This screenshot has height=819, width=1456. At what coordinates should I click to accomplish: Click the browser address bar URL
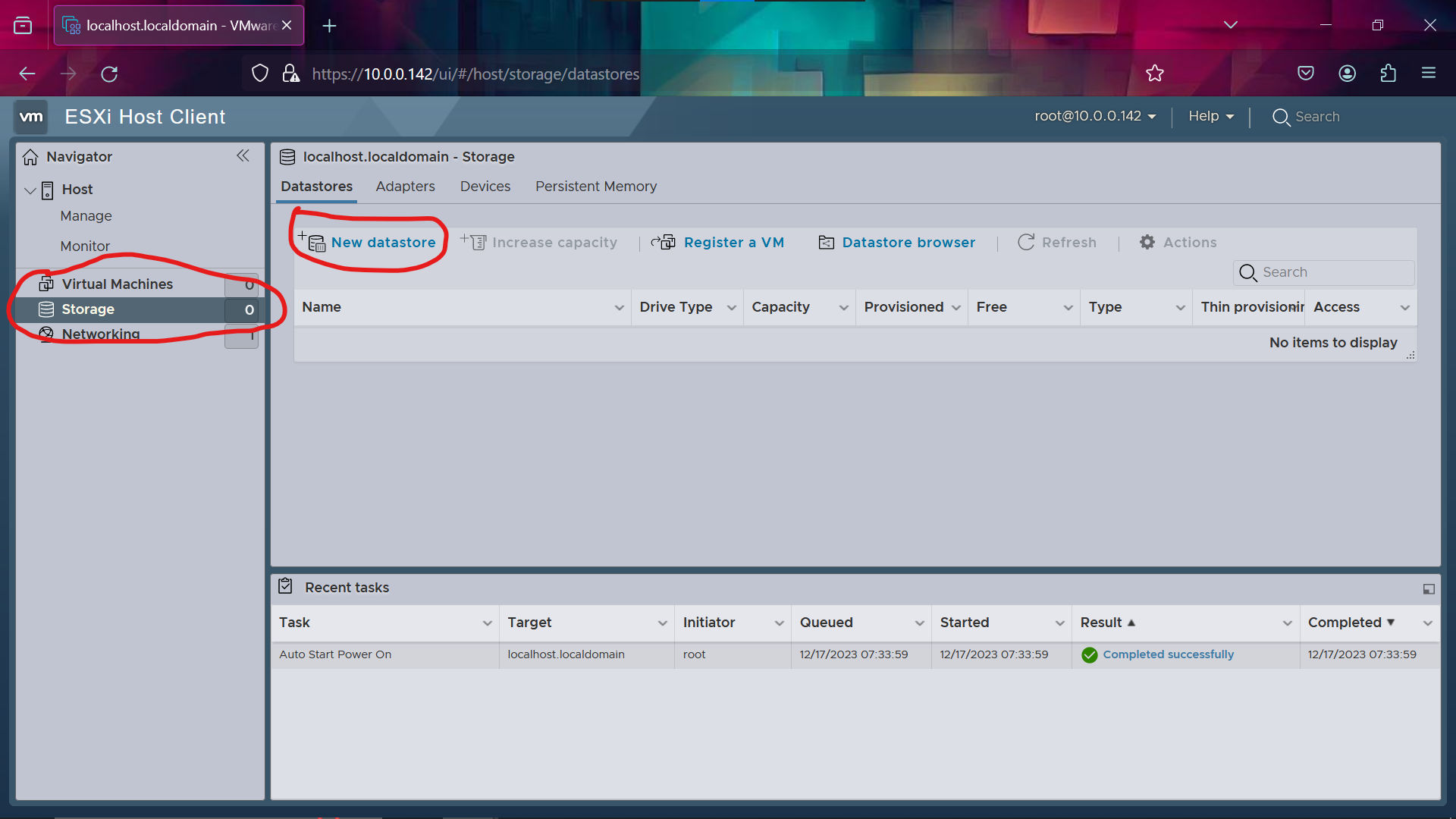point(475,74)
